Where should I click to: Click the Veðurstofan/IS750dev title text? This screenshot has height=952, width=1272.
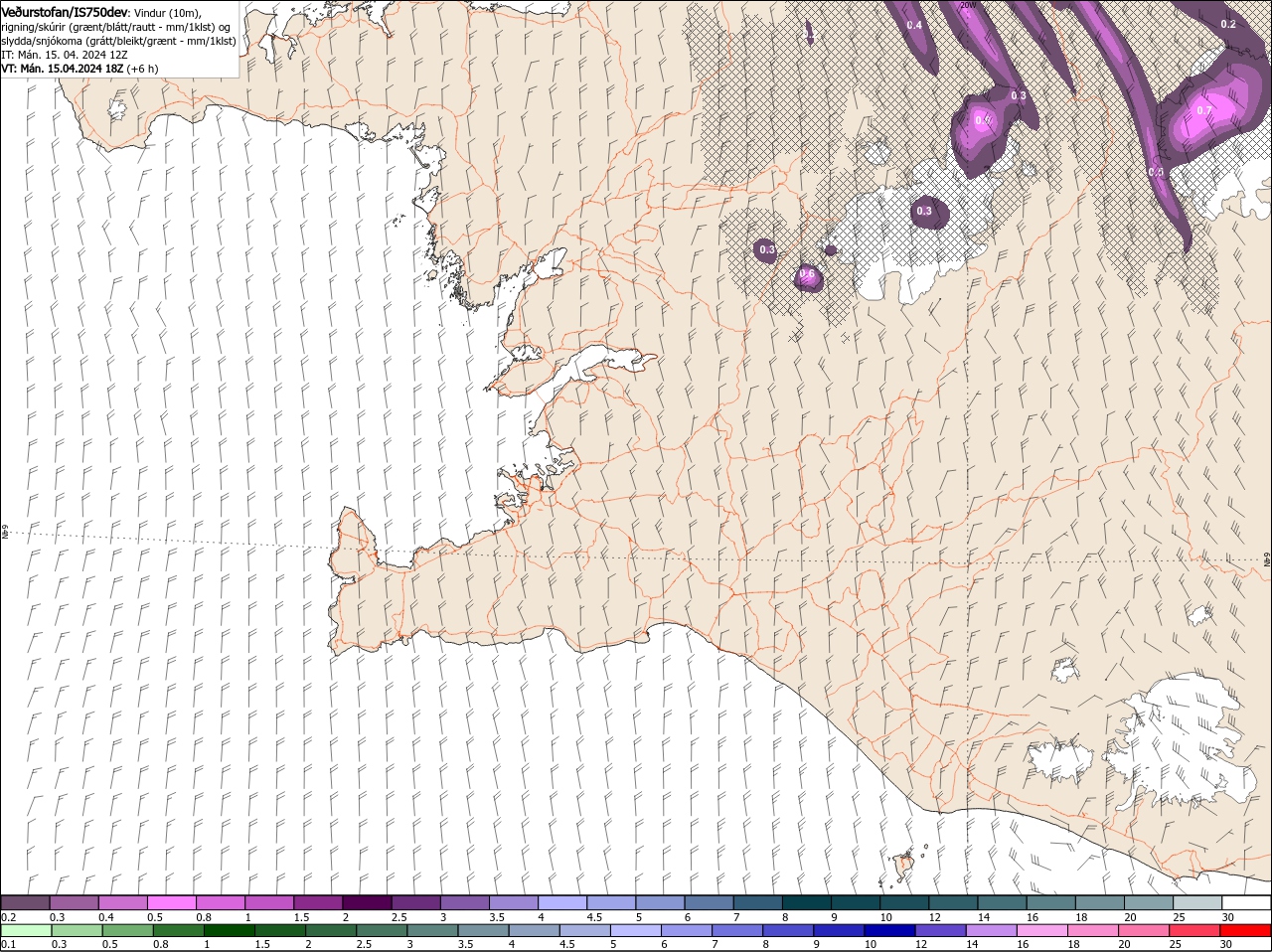[x=65, y=12]
